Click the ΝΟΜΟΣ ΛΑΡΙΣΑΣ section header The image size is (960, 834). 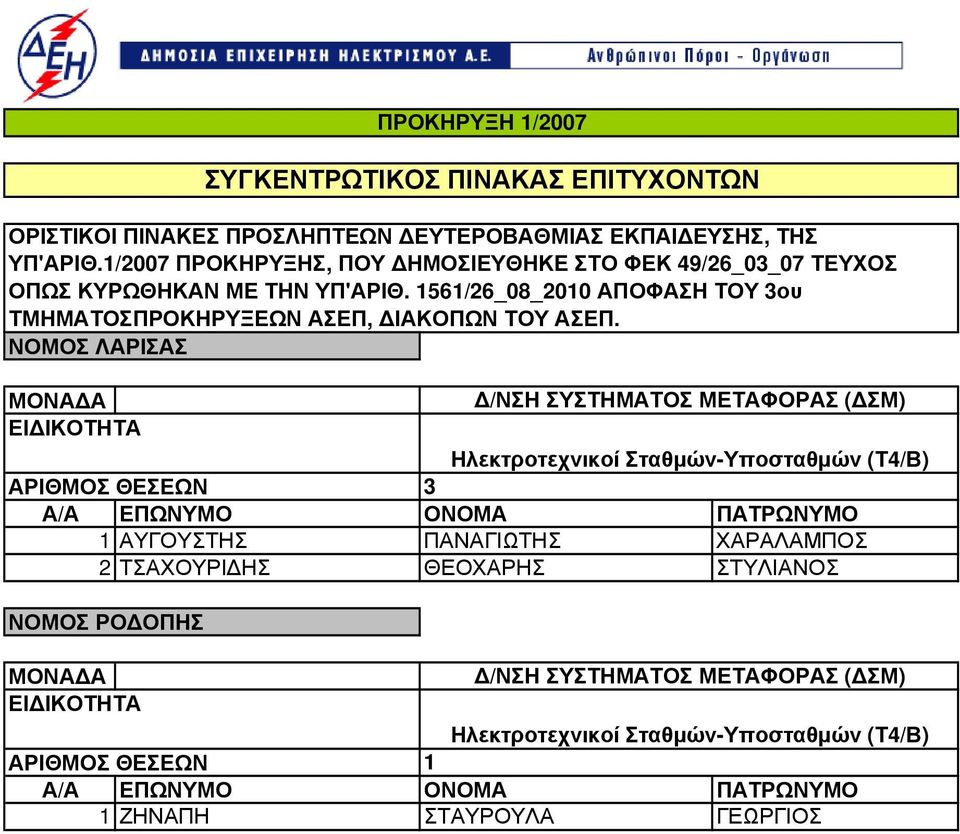click(x=212, y=347)
